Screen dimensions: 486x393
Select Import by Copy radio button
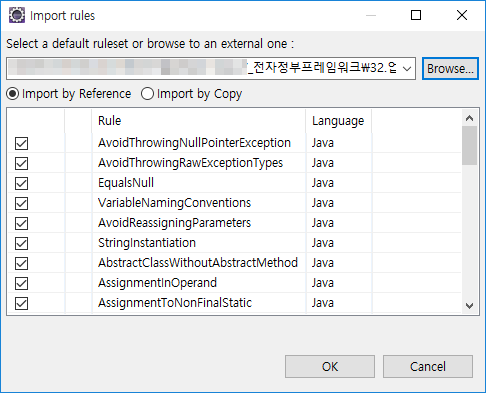(147, 94)
